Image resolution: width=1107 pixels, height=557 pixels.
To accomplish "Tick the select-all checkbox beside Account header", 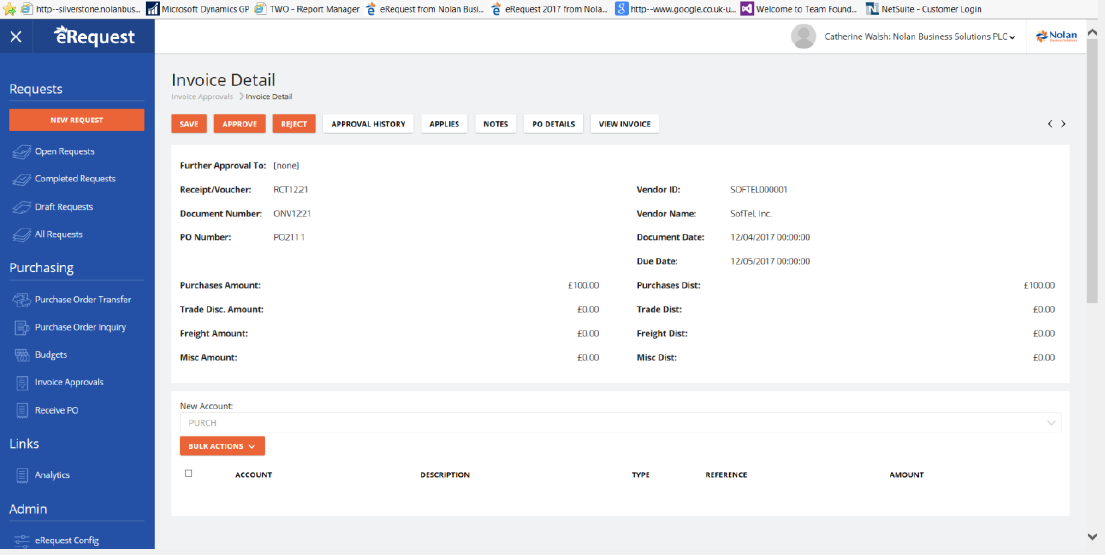I will [189, 474].
